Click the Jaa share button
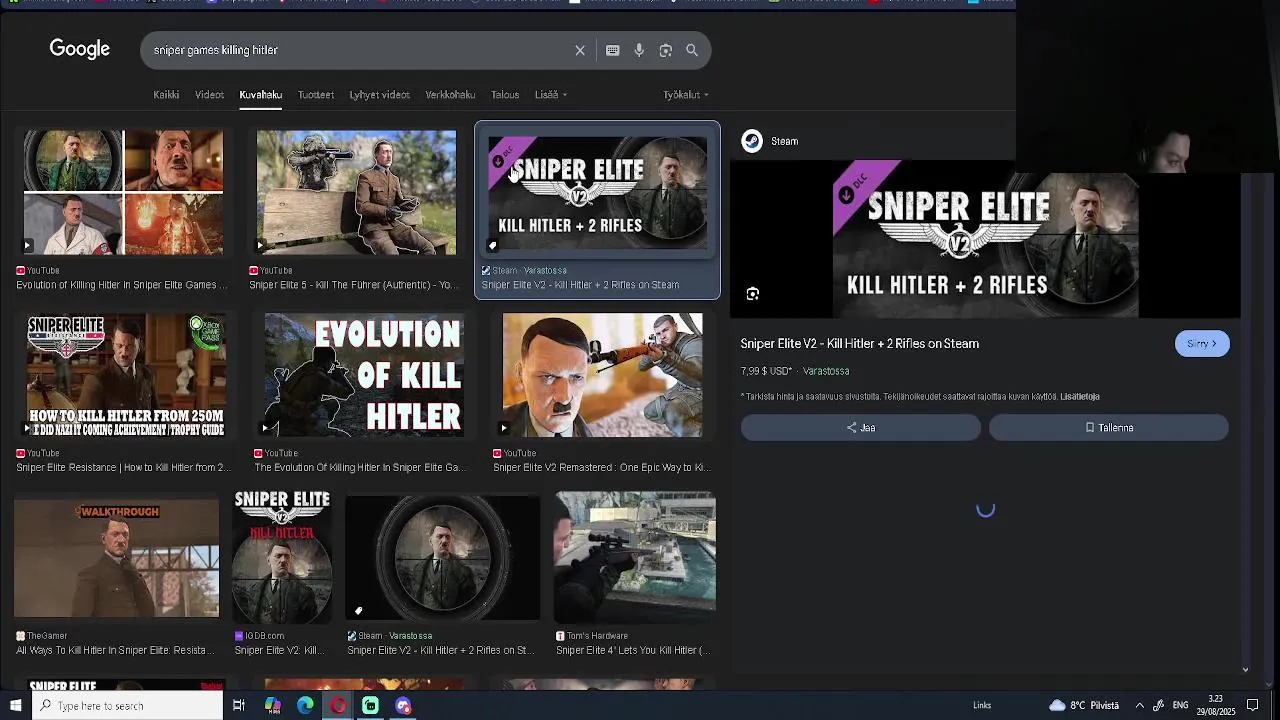1280x720 pixels. click(x=861, y=428)
